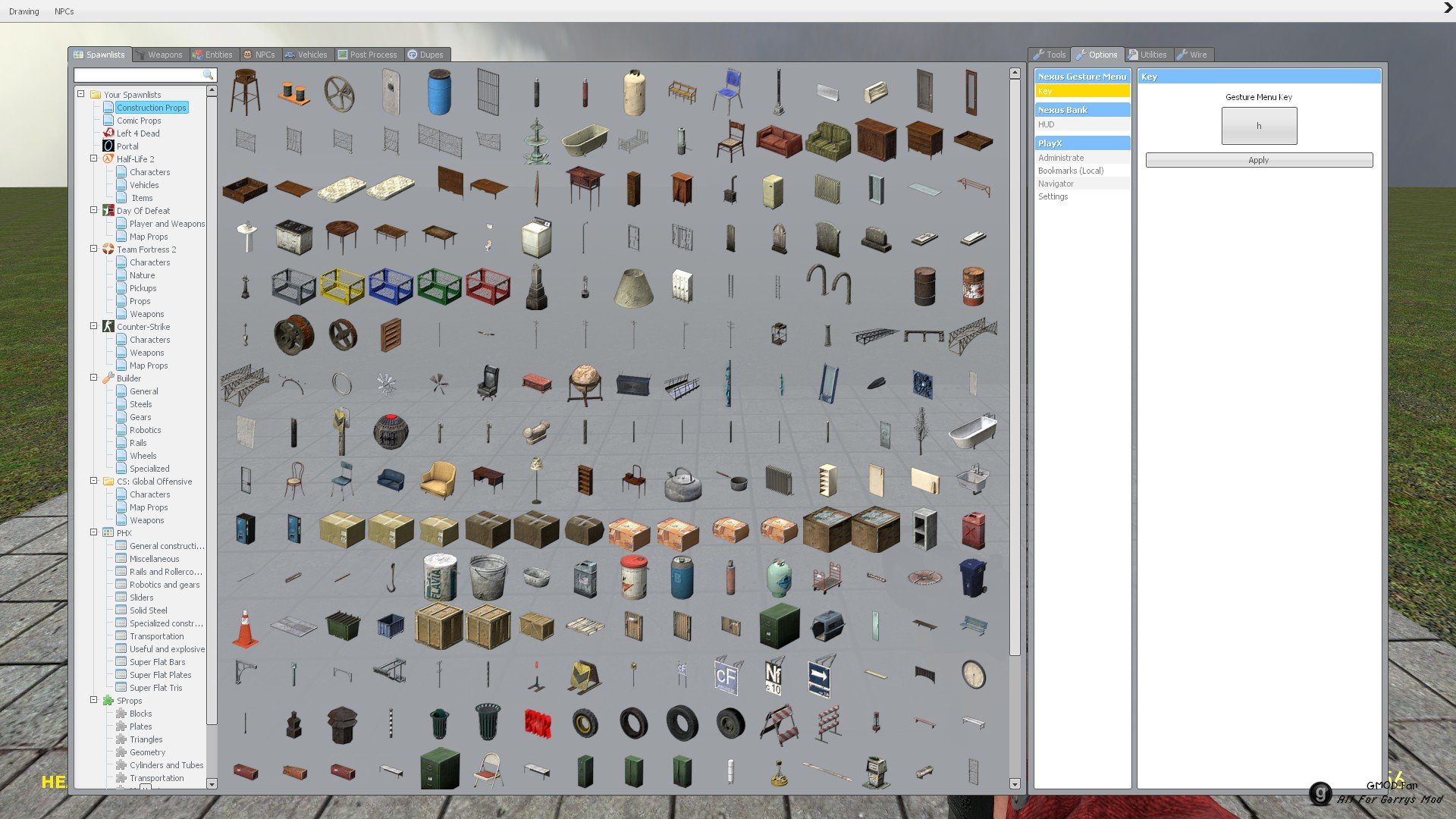Open the Dupes tab
1456x819 pixels.
pos(426,55)
